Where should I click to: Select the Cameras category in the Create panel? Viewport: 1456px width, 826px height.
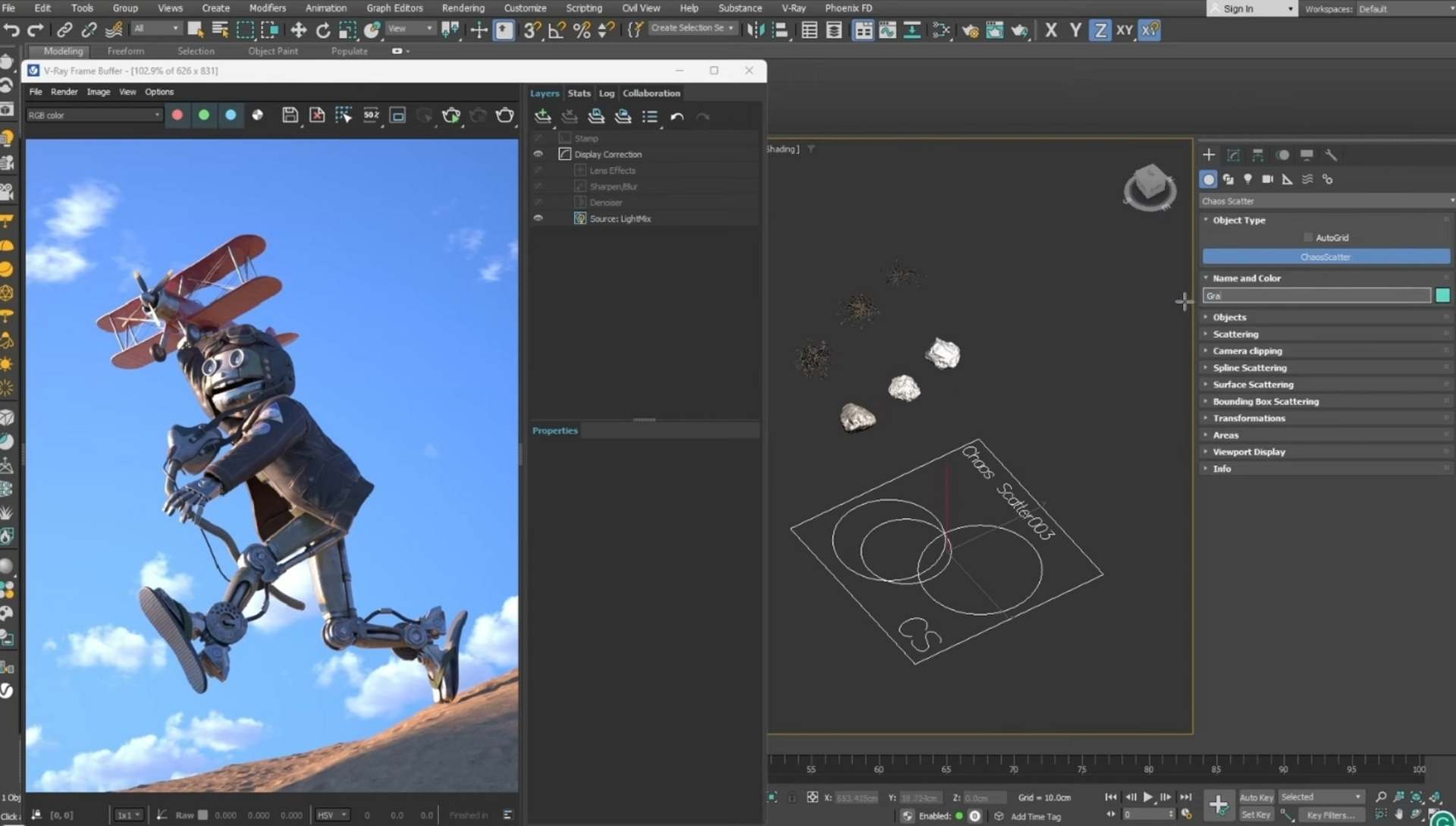click(1268, 179)
